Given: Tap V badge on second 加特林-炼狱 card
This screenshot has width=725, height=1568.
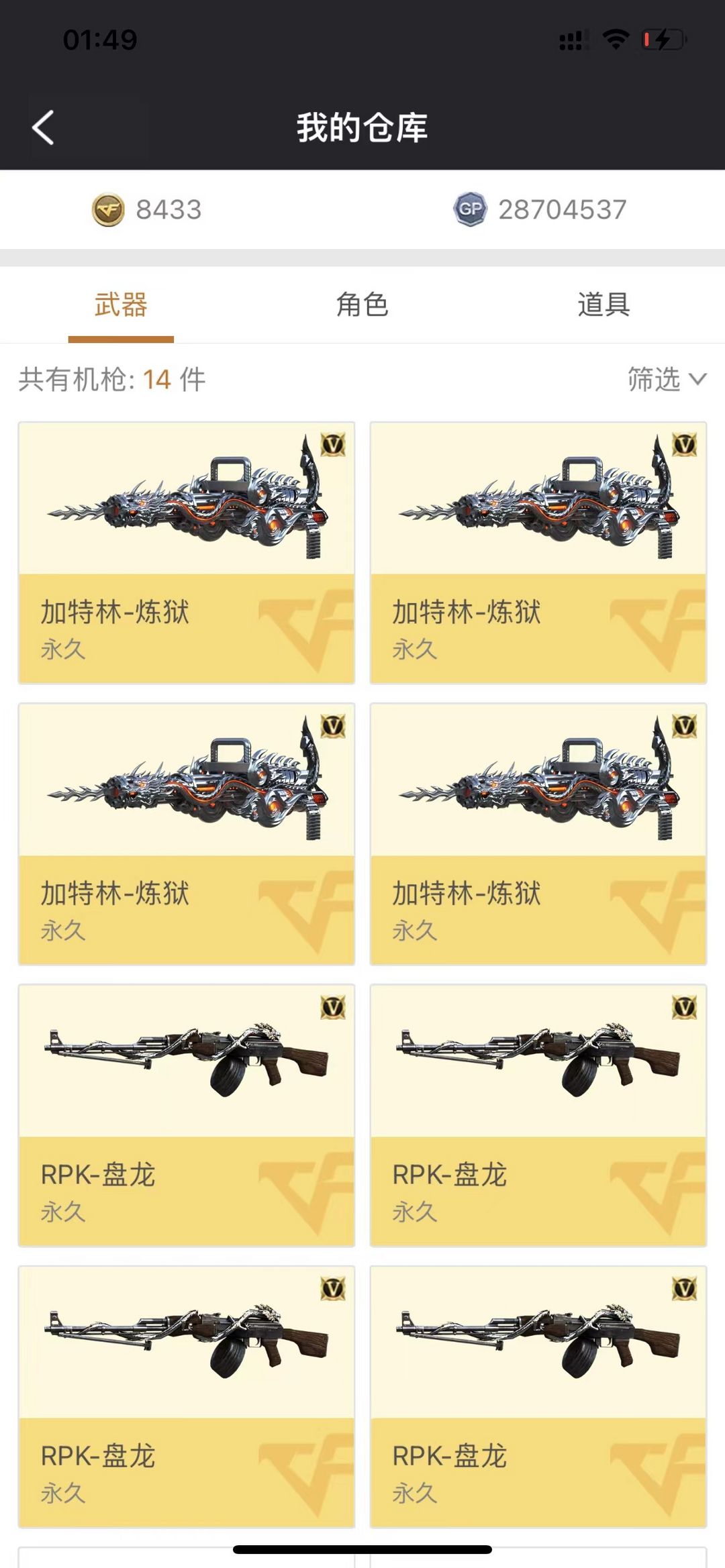Looking at the screenshot, I should pyautogui.click(x=685, y=444).
